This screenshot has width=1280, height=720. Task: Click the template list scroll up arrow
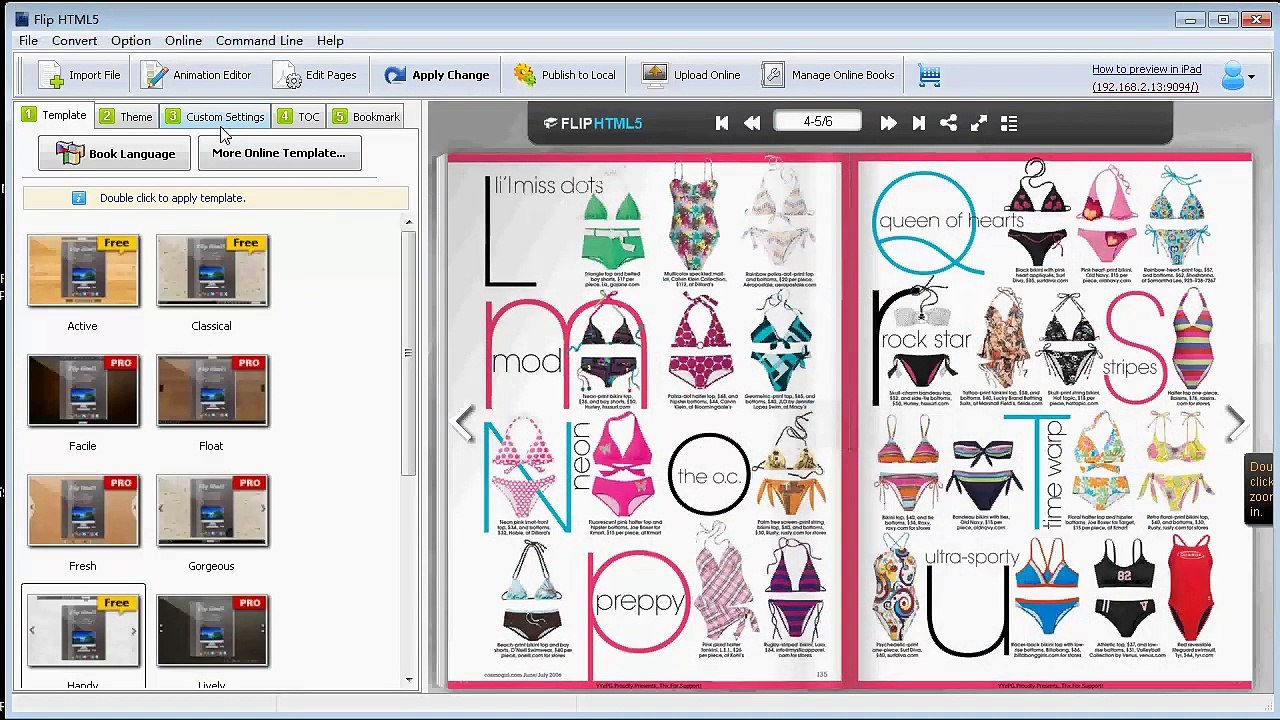pyautogui.click(x=408, y=222)
